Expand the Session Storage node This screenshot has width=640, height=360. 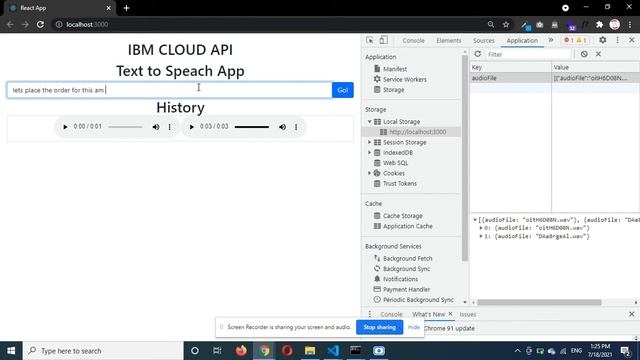tap(369, 142)
